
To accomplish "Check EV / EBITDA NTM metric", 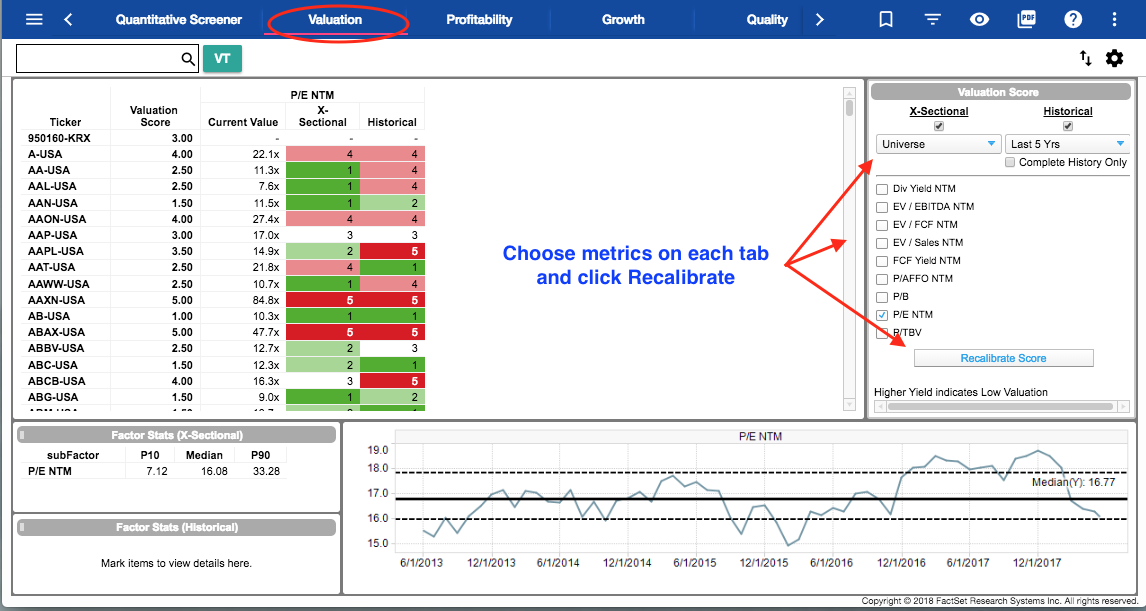I will [x=882, y=207].
